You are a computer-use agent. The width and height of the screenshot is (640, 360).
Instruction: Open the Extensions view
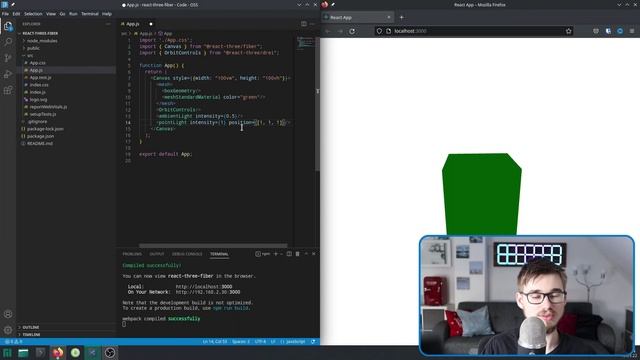pyautogui.click(x=8, y=90)
